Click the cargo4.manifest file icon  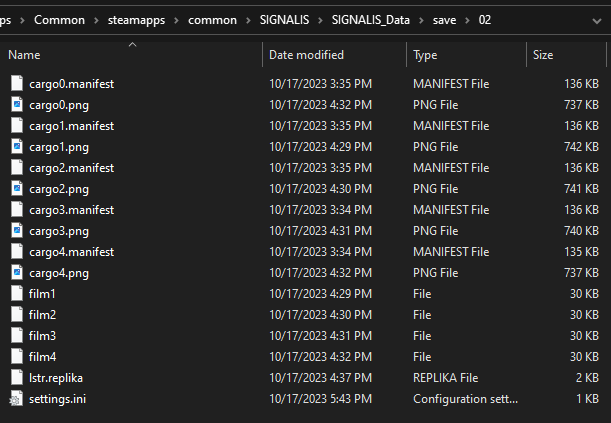(x=16, y=252)
